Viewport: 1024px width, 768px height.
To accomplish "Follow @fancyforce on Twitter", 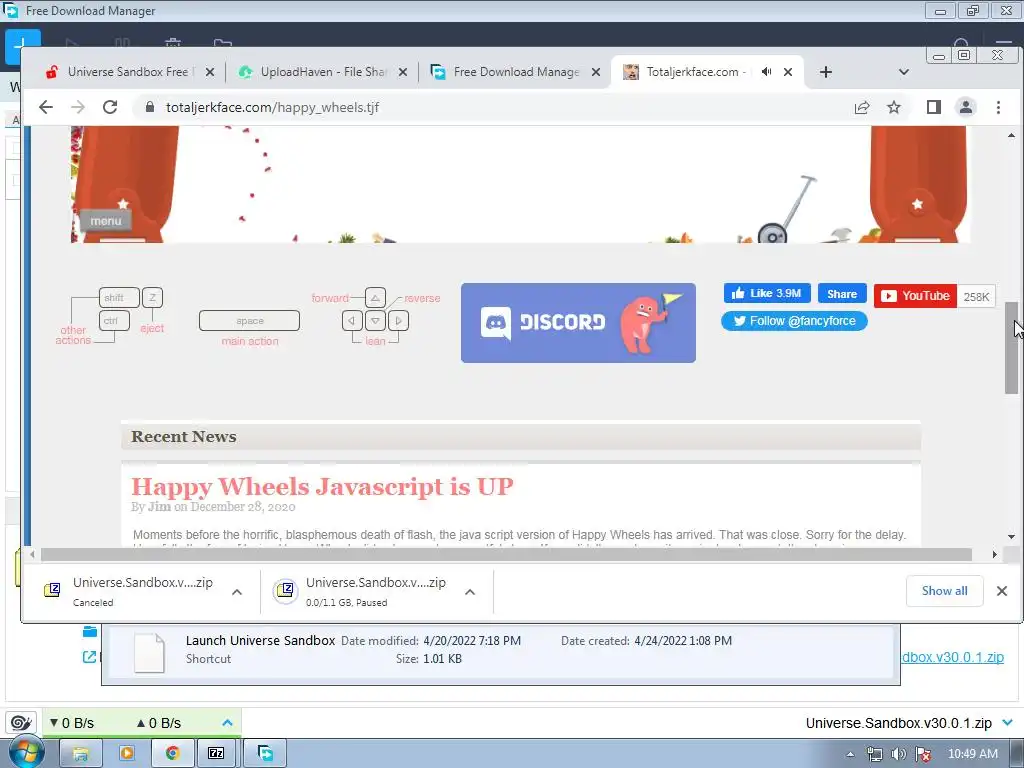I will 794,321.
